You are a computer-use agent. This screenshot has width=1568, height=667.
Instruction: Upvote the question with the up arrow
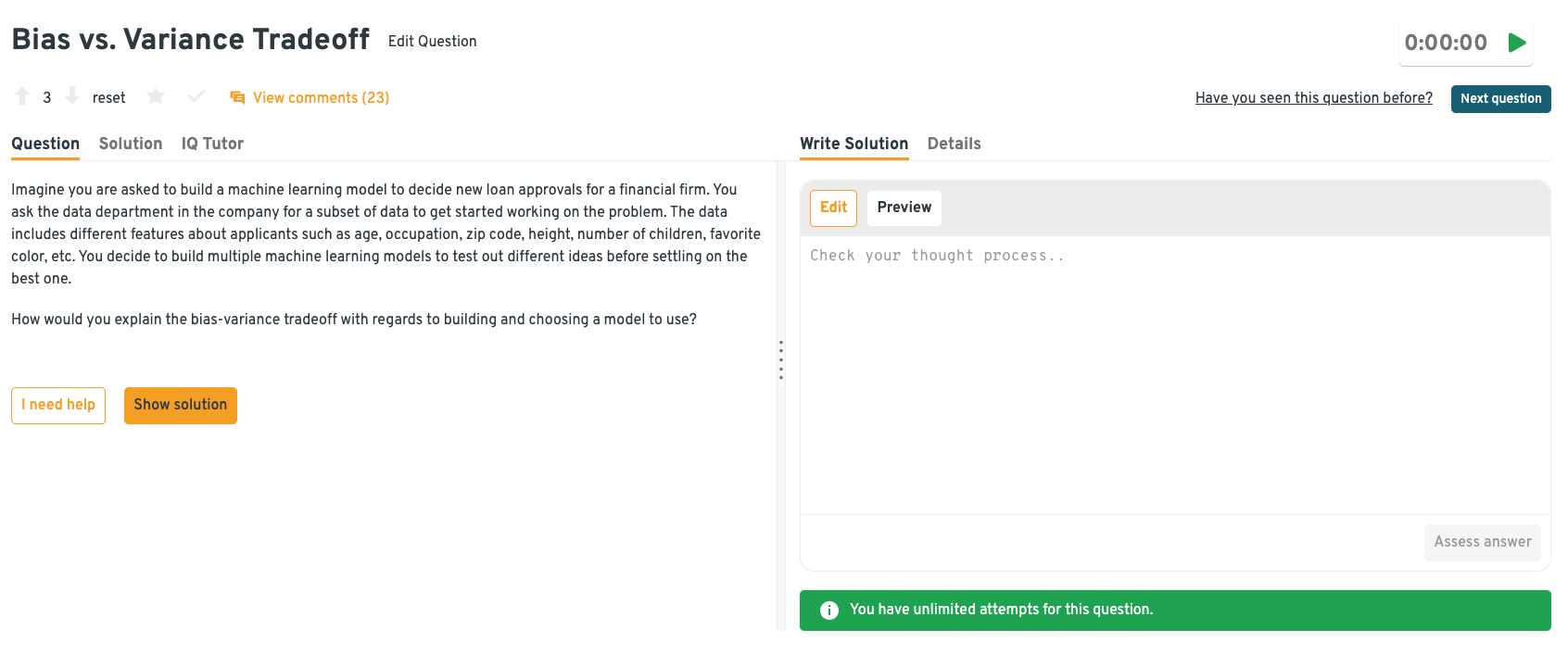[22, 96]
